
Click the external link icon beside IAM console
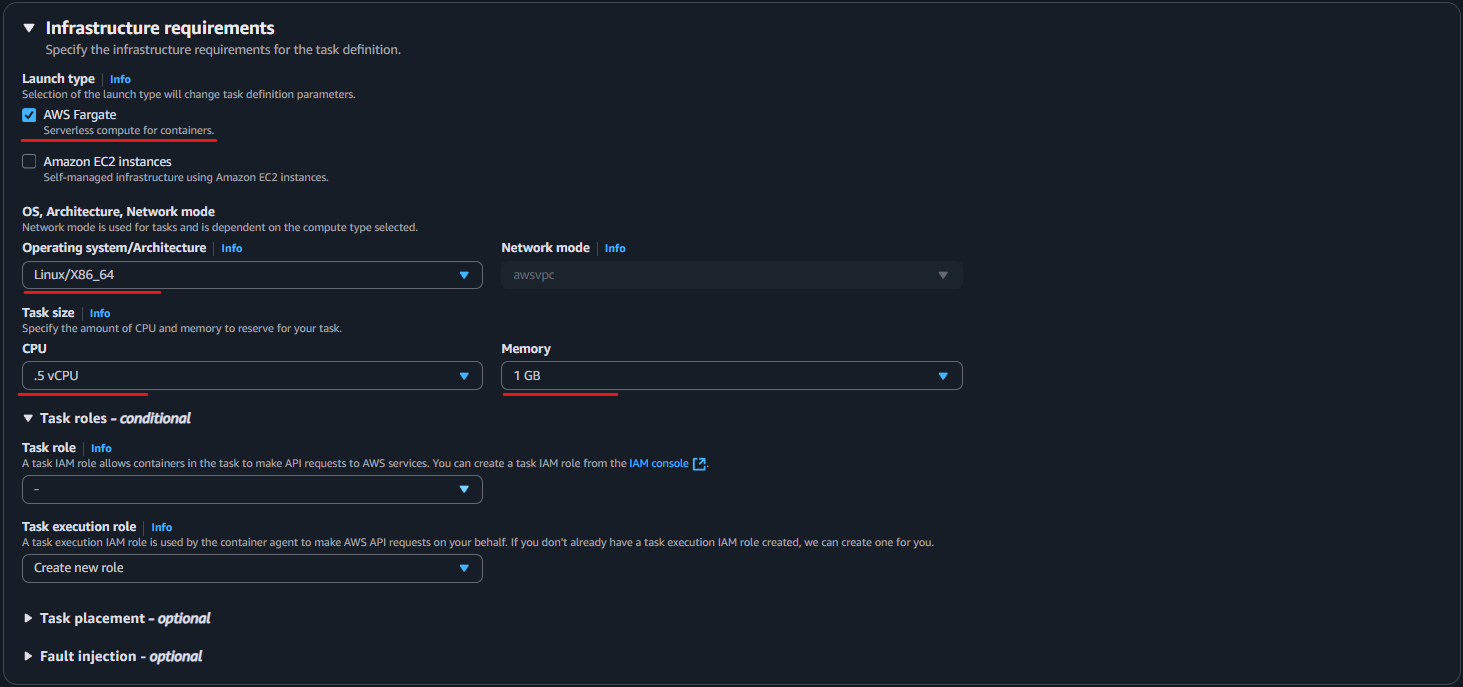(x=701, y=463)
